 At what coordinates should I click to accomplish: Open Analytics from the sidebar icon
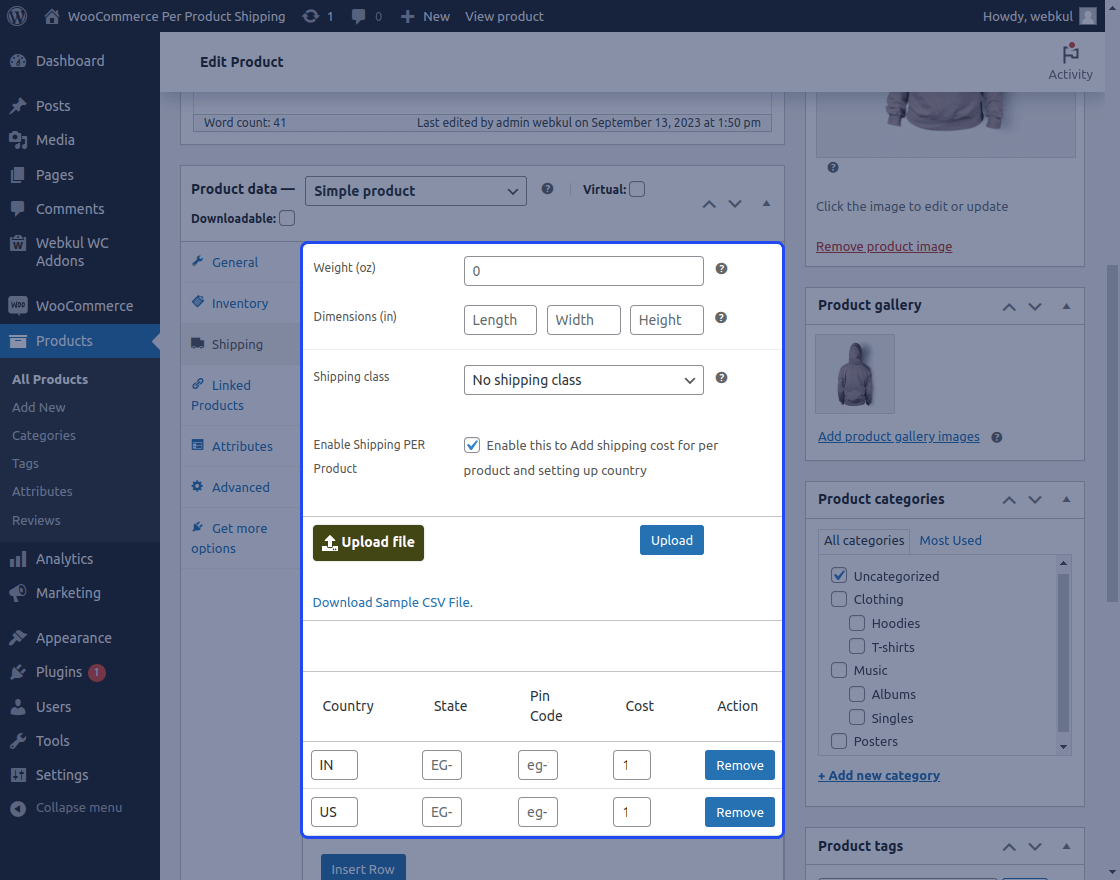tap(20, 558)
